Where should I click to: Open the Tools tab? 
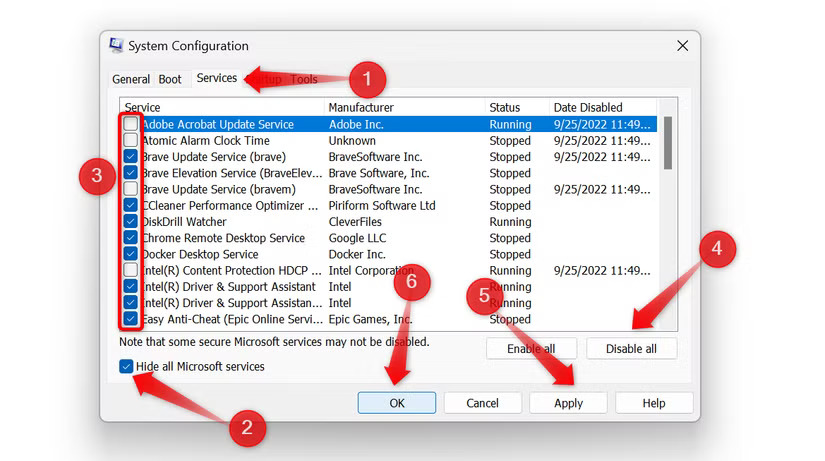pyautogui.click(x=304, y=79)
